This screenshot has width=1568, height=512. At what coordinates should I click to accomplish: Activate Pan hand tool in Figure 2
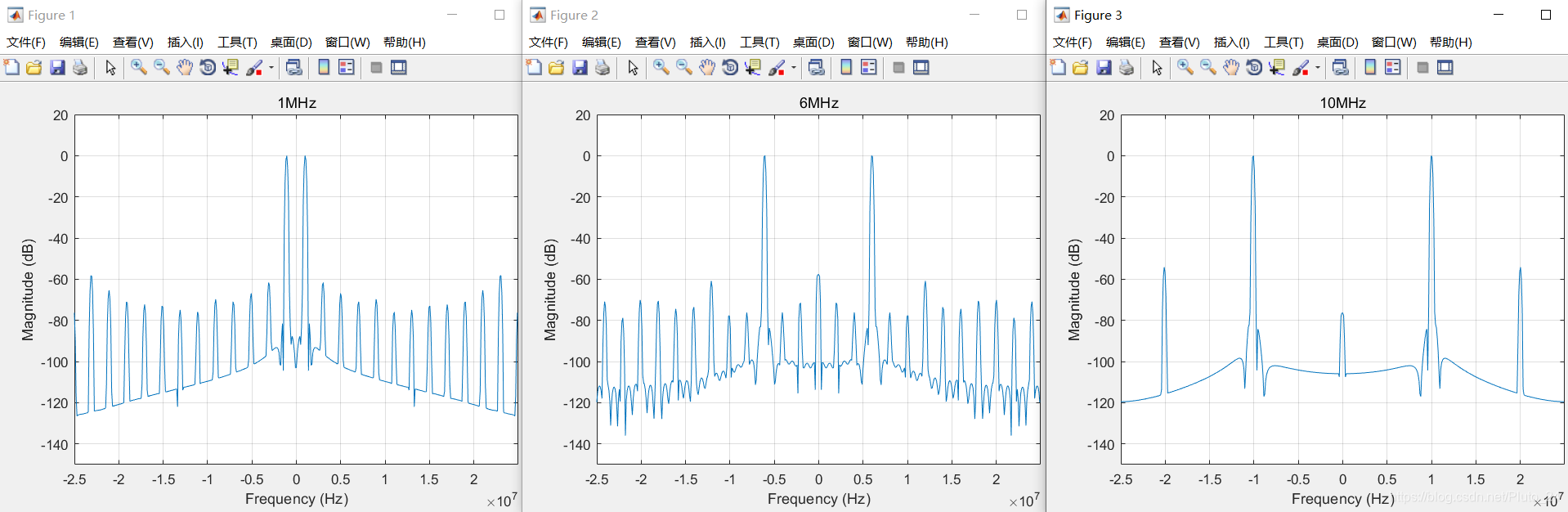coord(707,67)
